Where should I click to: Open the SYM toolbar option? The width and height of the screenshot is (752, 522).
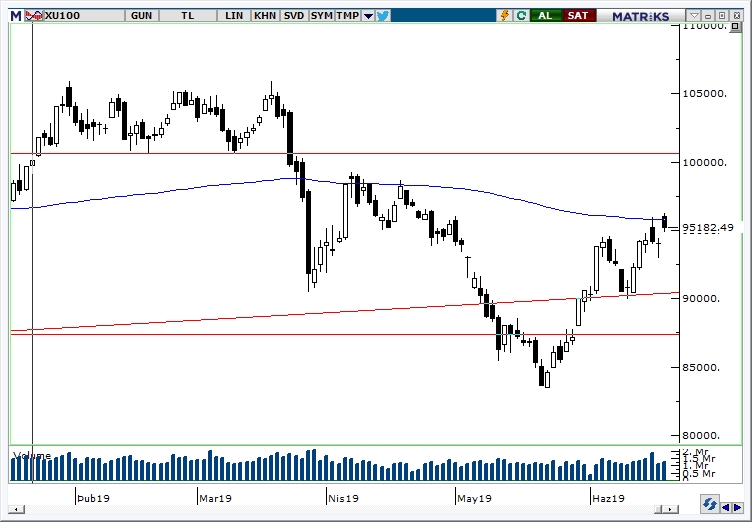[x=321, y=16]
